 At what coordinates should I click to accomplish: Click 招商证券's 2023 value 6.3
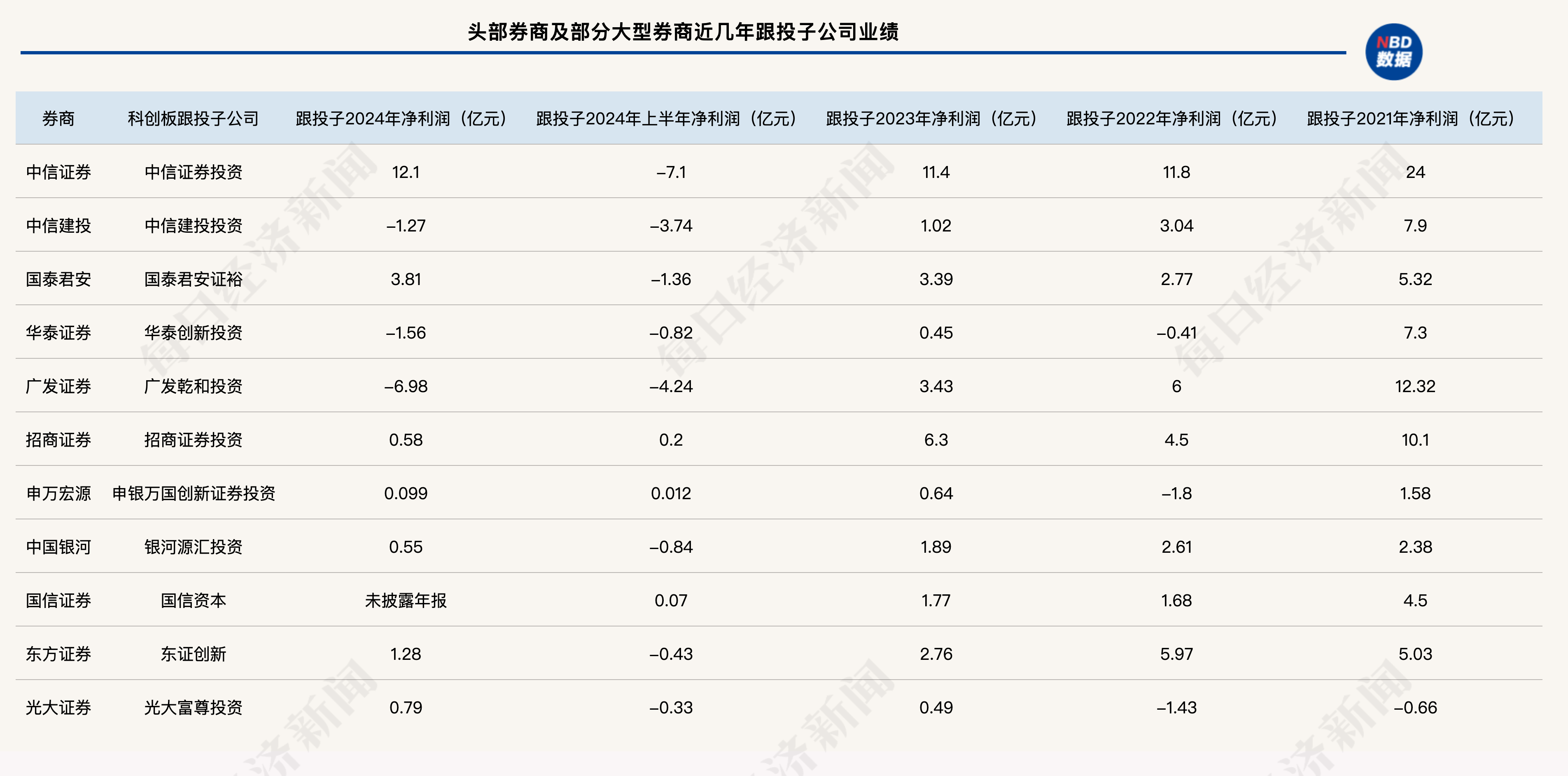(936, 440)
